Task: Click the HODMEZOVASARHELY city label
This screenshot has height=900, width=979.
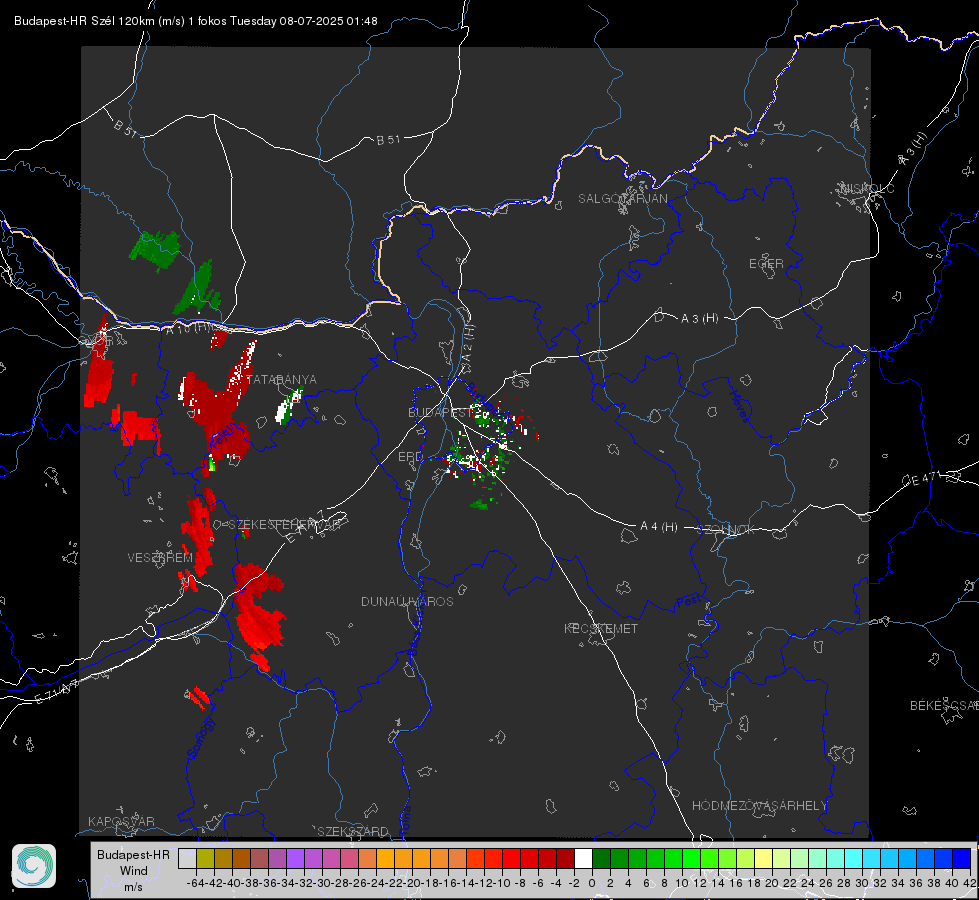Action: pyautogui.click(x=759, y=806)
